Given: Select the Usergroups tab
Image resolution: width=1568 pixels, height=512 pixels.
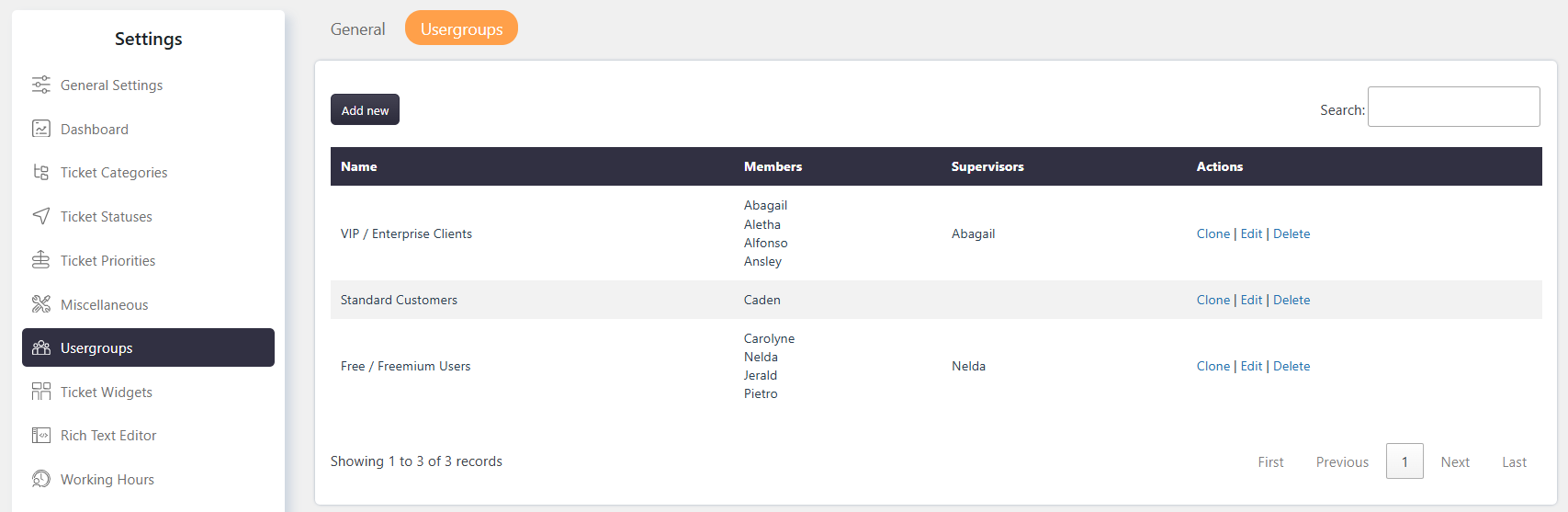Looking at the screenshot, I should (x=461, y=28).
